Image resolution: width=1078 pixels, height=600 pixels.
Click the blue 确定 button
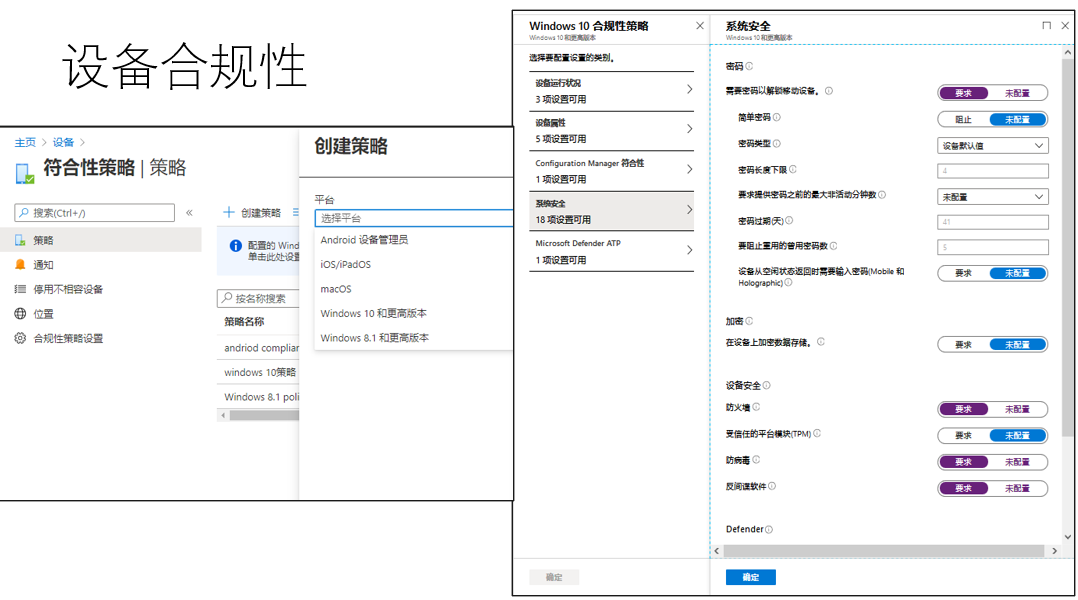tap(750, 577)
